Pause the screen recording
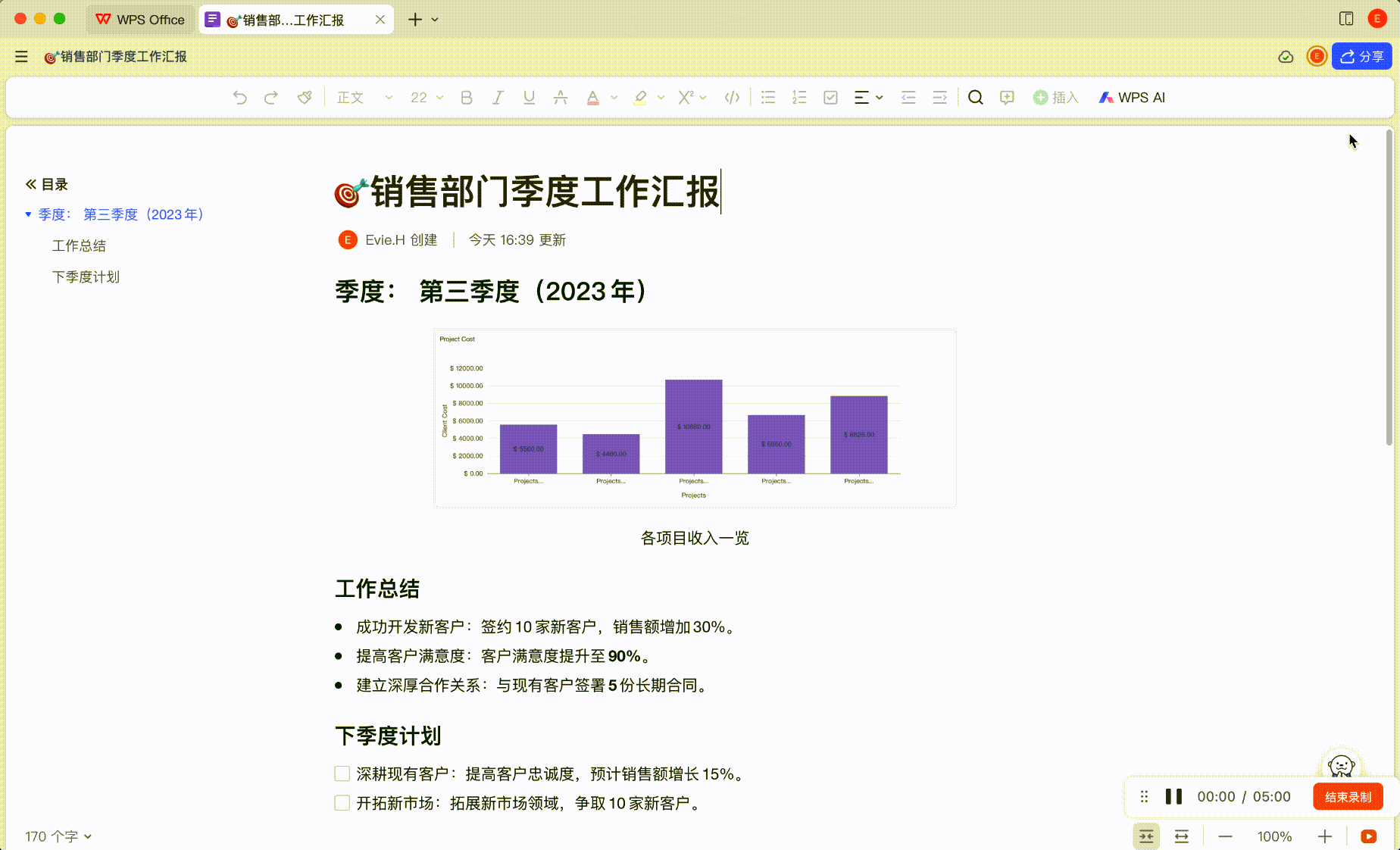The image size is (1400, 850). coord(1173,796)
